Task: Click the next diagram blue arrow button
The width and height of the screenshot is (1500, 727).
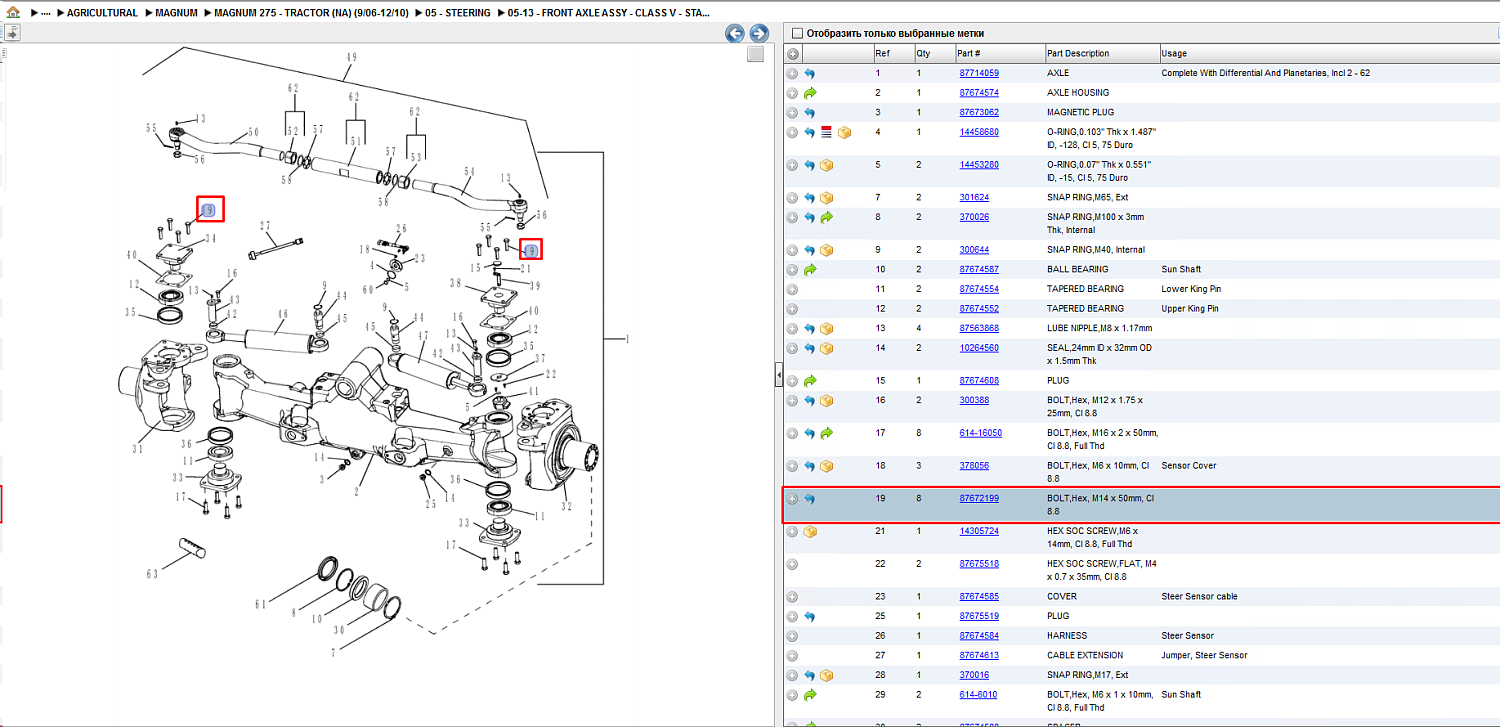Action: [x=759, y=33]
